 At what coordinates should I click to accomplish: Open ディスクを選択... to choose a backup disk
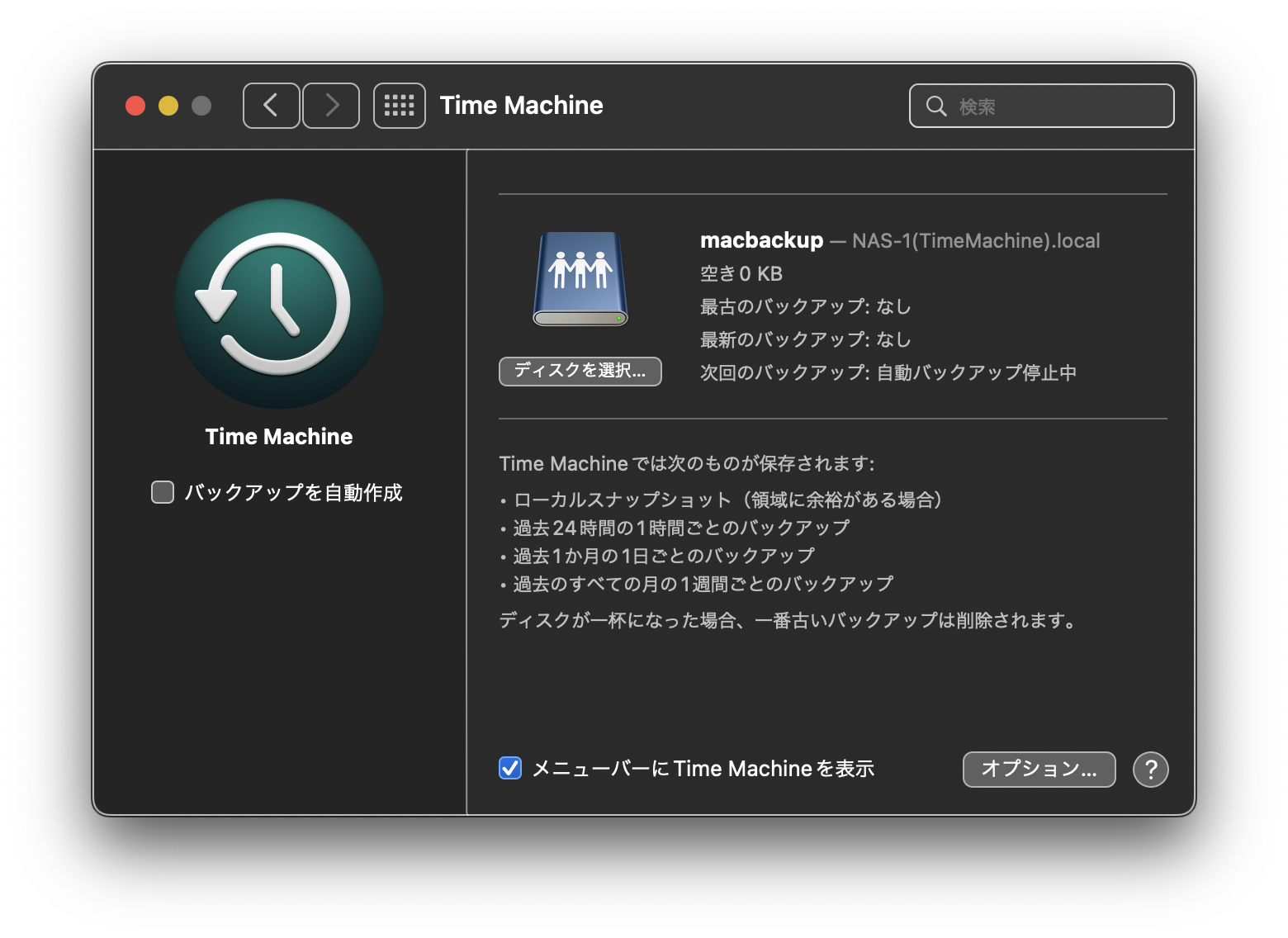pyautogui.click(x=580, y=372)
